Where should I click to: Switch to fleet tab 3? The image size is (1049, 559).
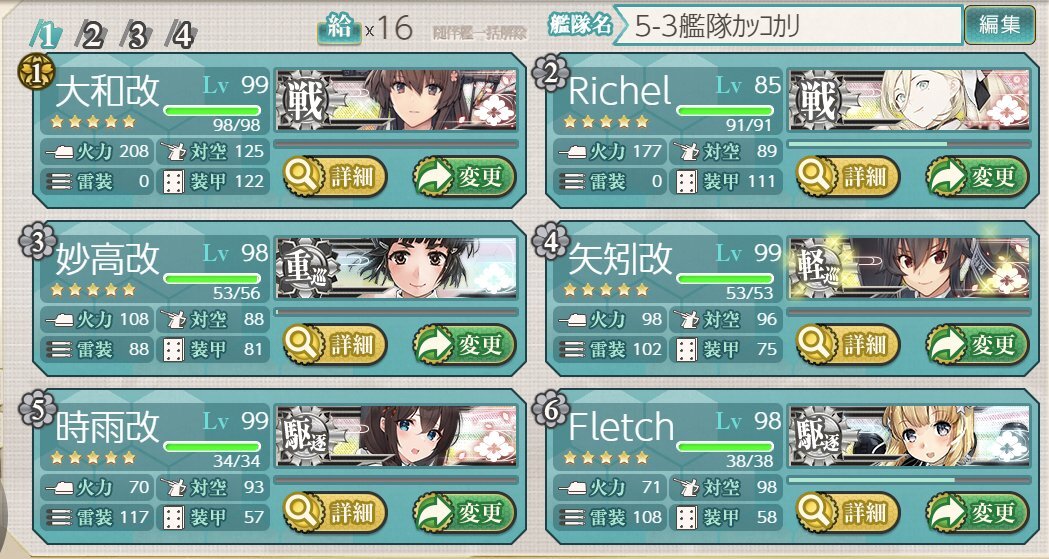click(x=136, y=35)
